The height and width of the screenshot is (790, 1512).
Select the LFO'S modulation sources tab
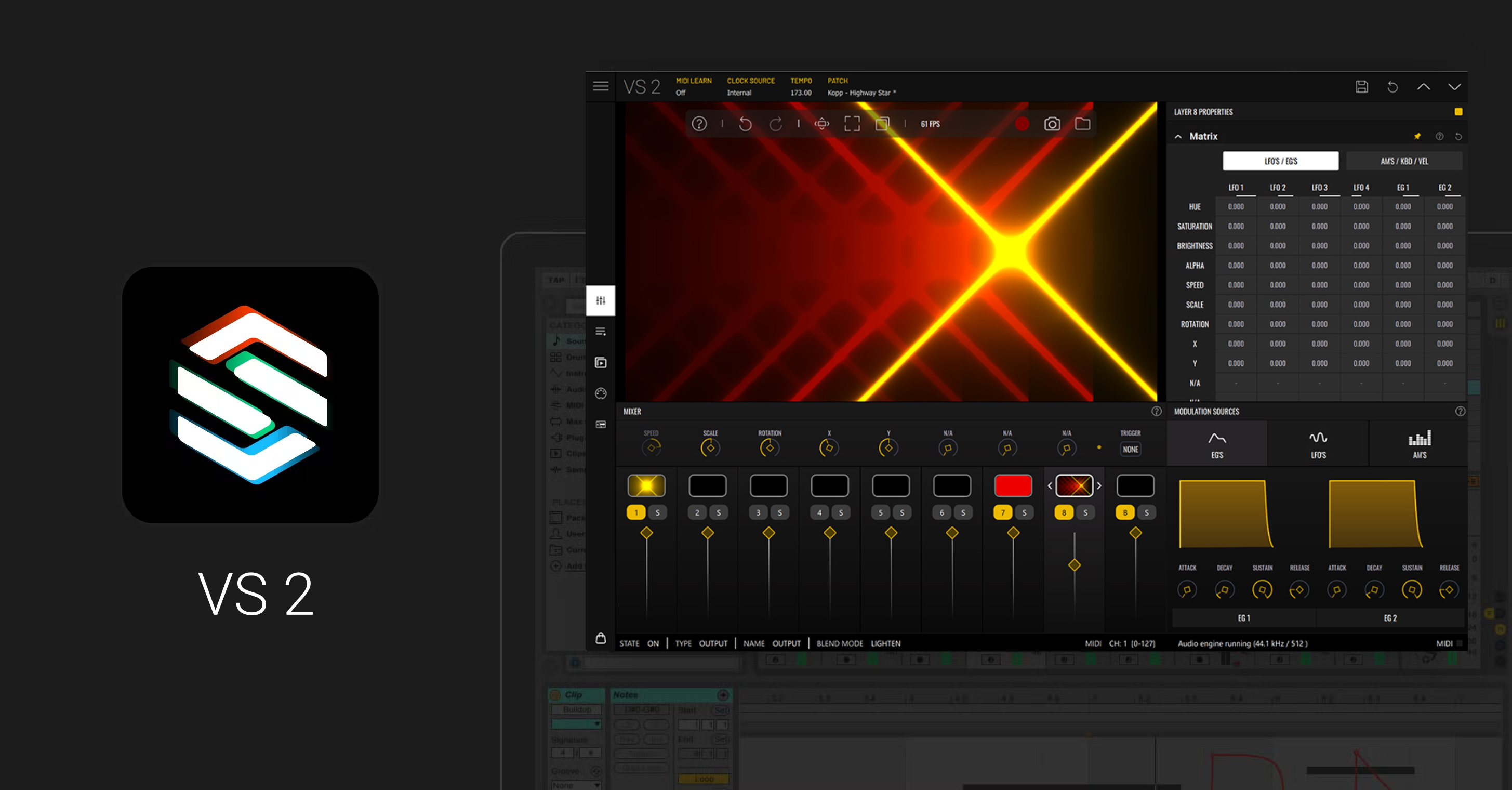coord(1318,444)
